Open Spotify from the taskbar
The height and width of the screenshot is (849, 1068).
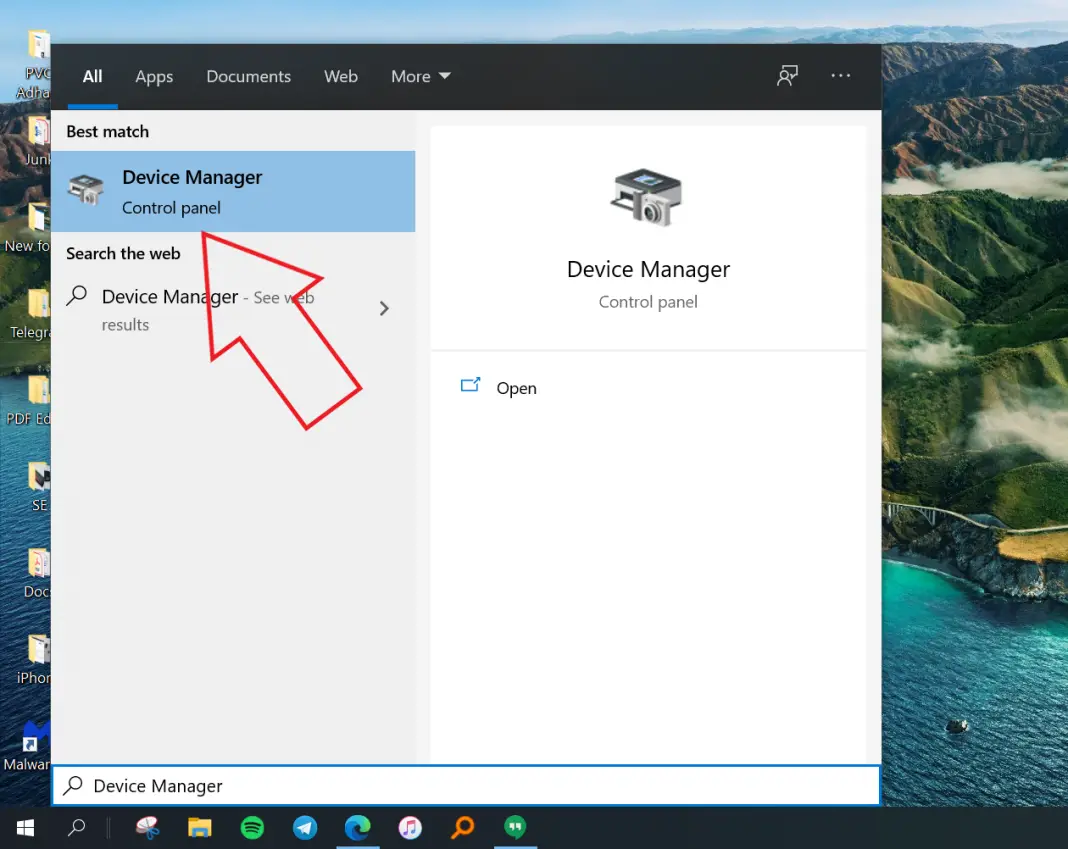point(252,828)
